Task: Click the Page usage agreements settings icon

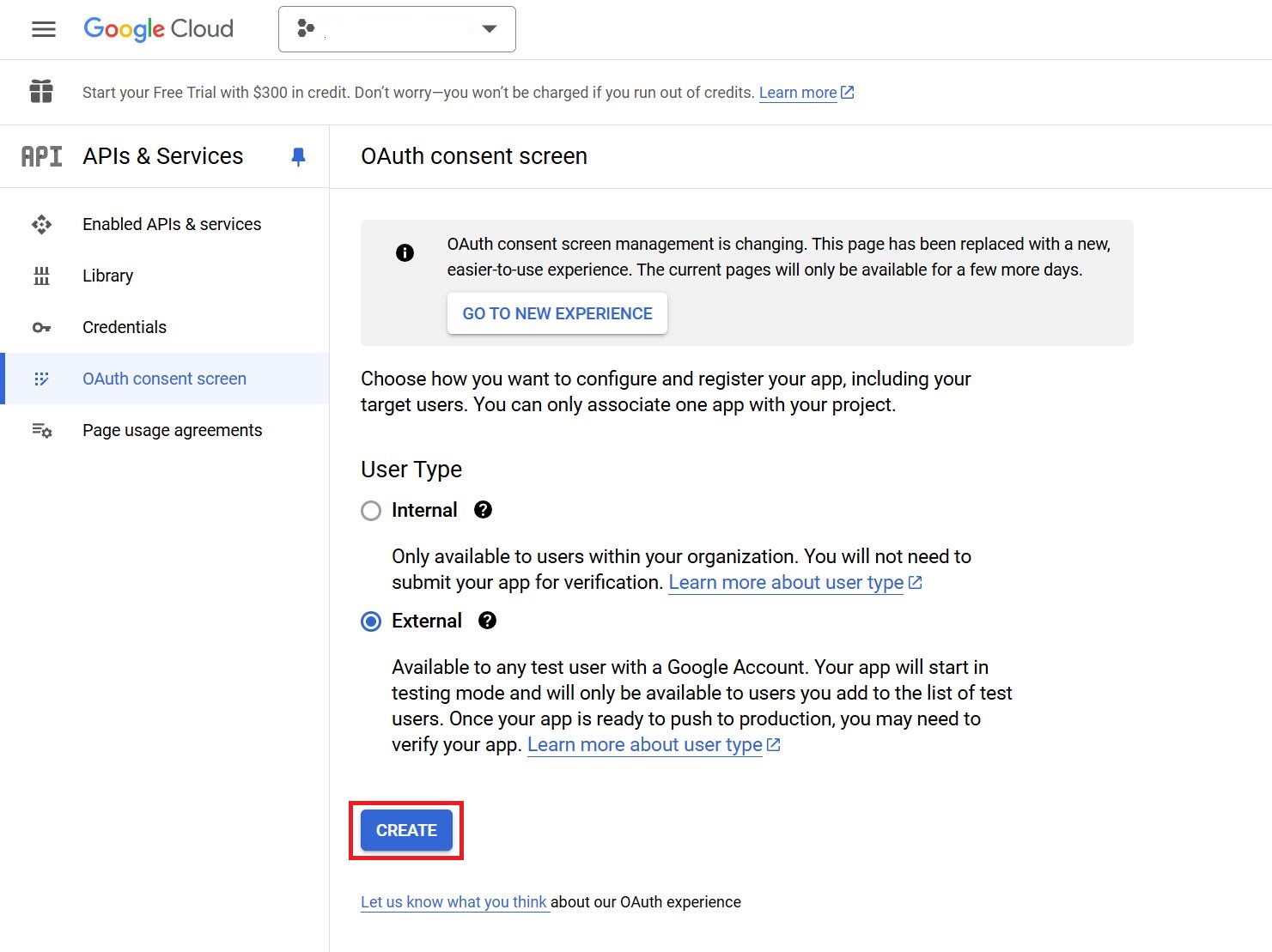Action: (x=41, y=430)
